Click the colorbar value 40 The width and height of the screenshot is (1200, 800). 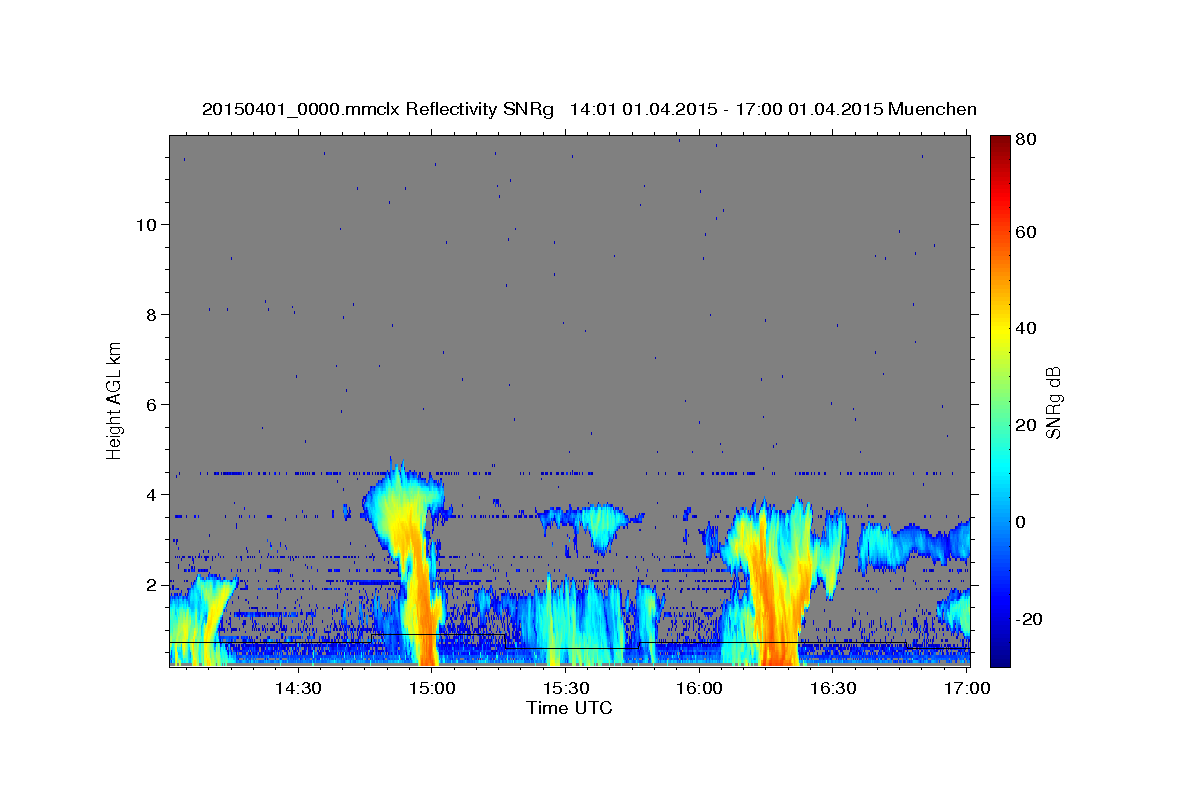pos(1025,328)
